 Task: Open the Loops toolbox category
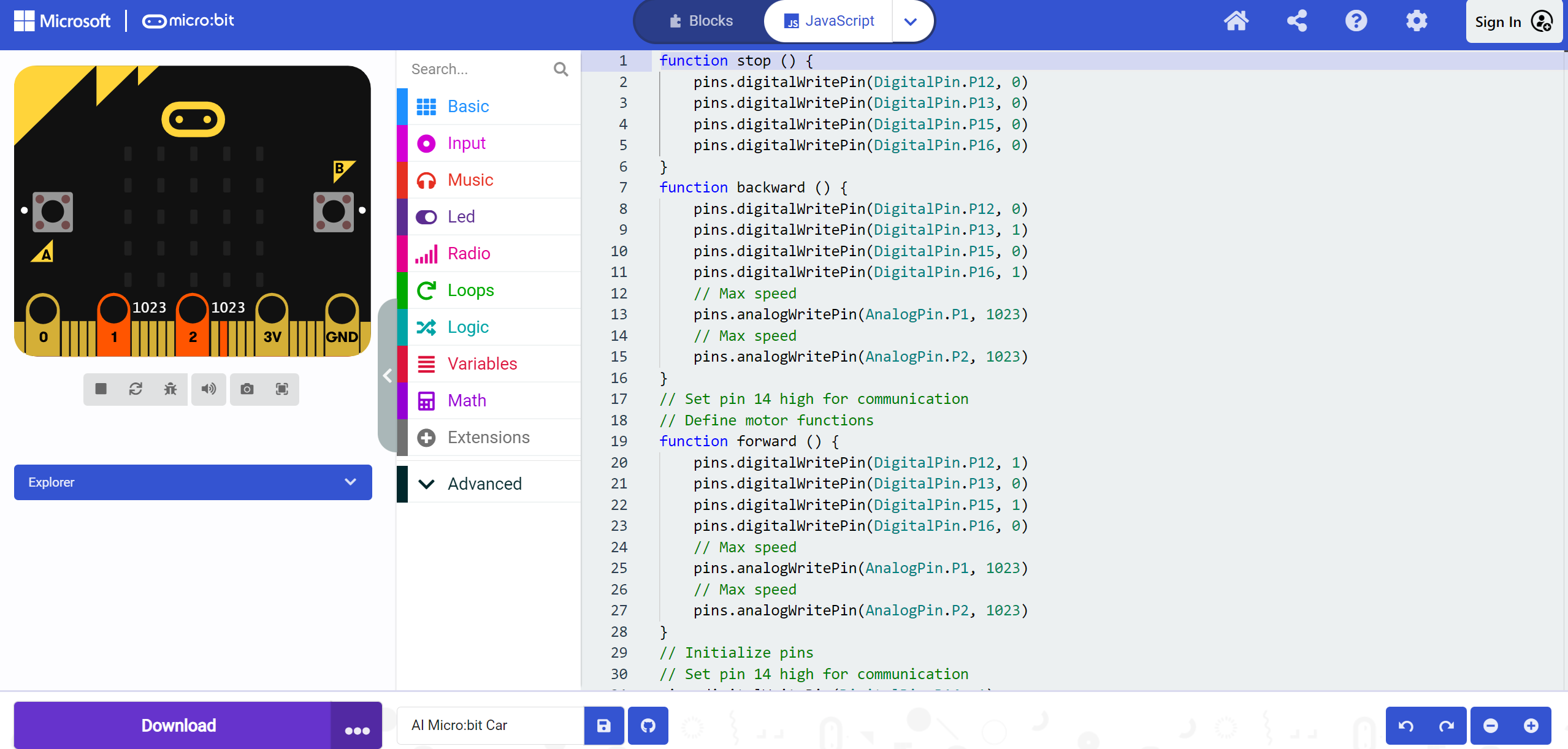489,290
